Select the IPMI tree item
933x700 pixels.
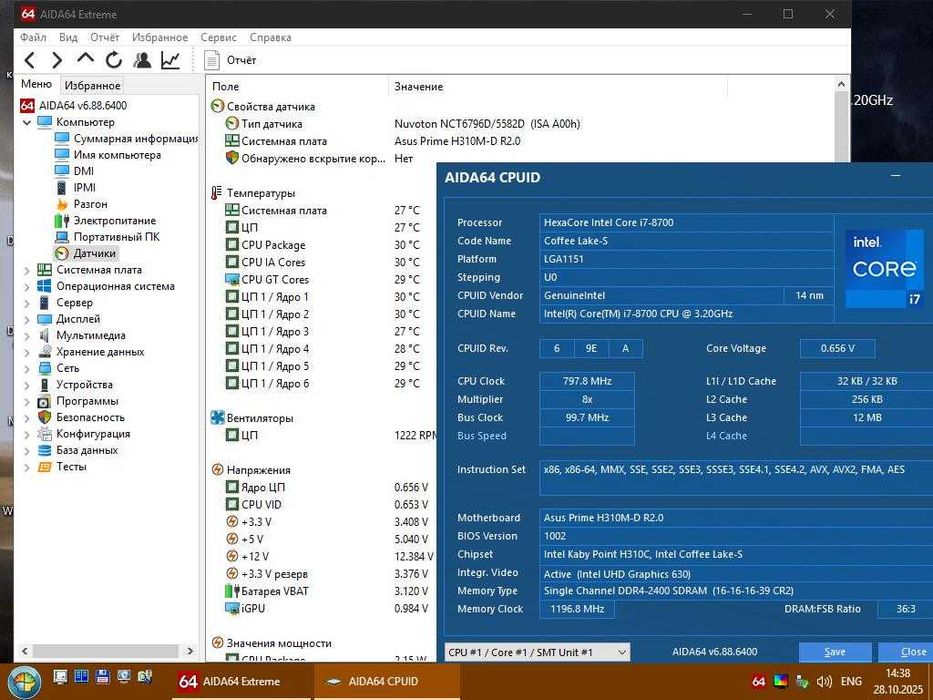75,188
